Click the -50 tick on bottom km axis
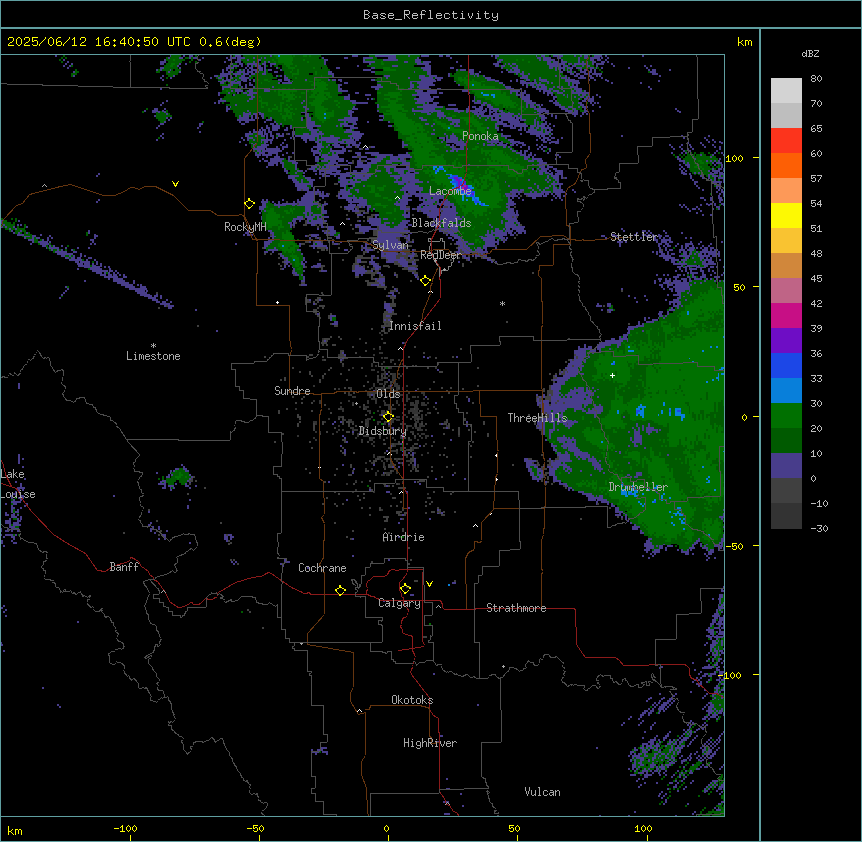 [x=255, y=828]
